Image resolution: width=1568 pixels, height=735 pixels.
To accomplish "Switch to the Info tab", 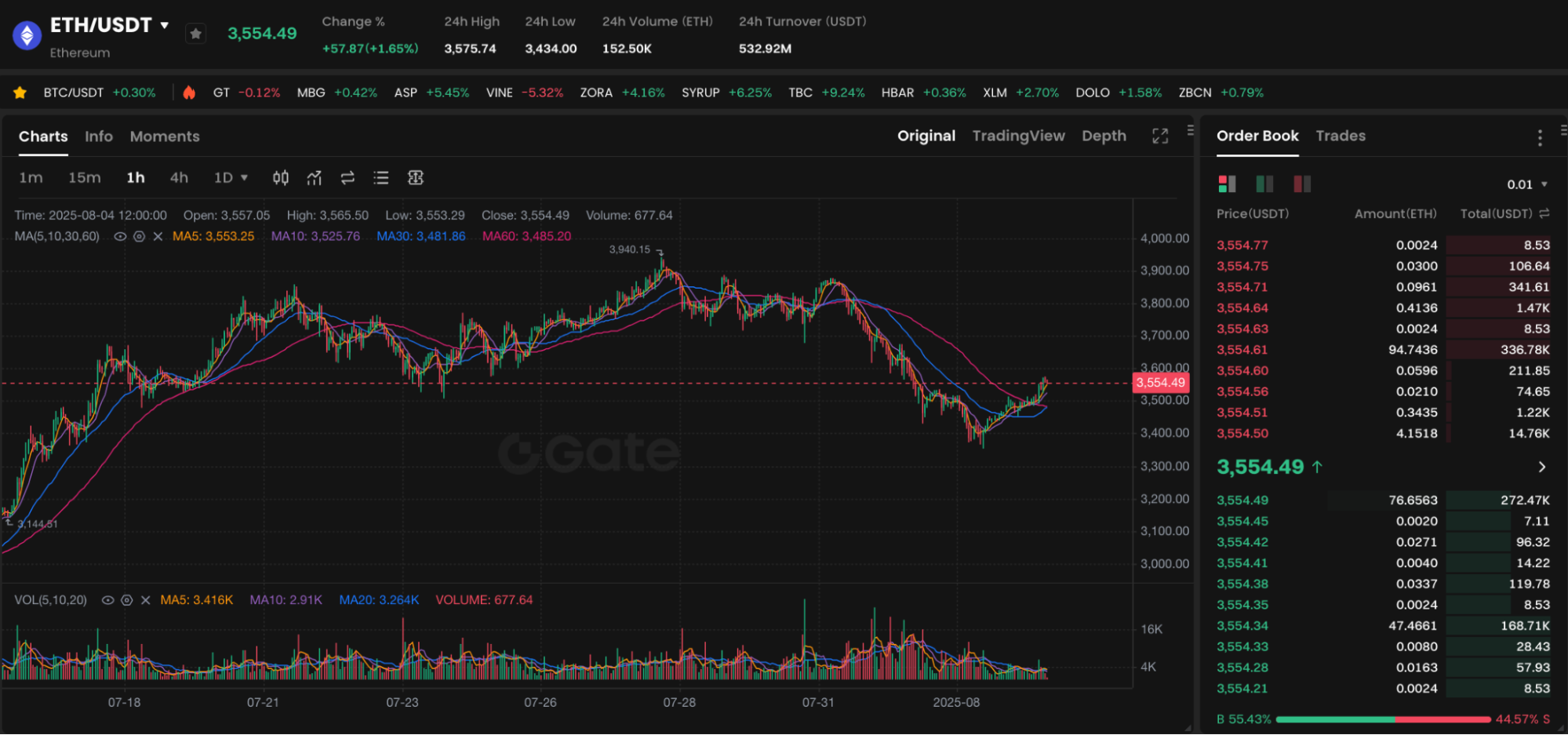I will click(99, 136).
